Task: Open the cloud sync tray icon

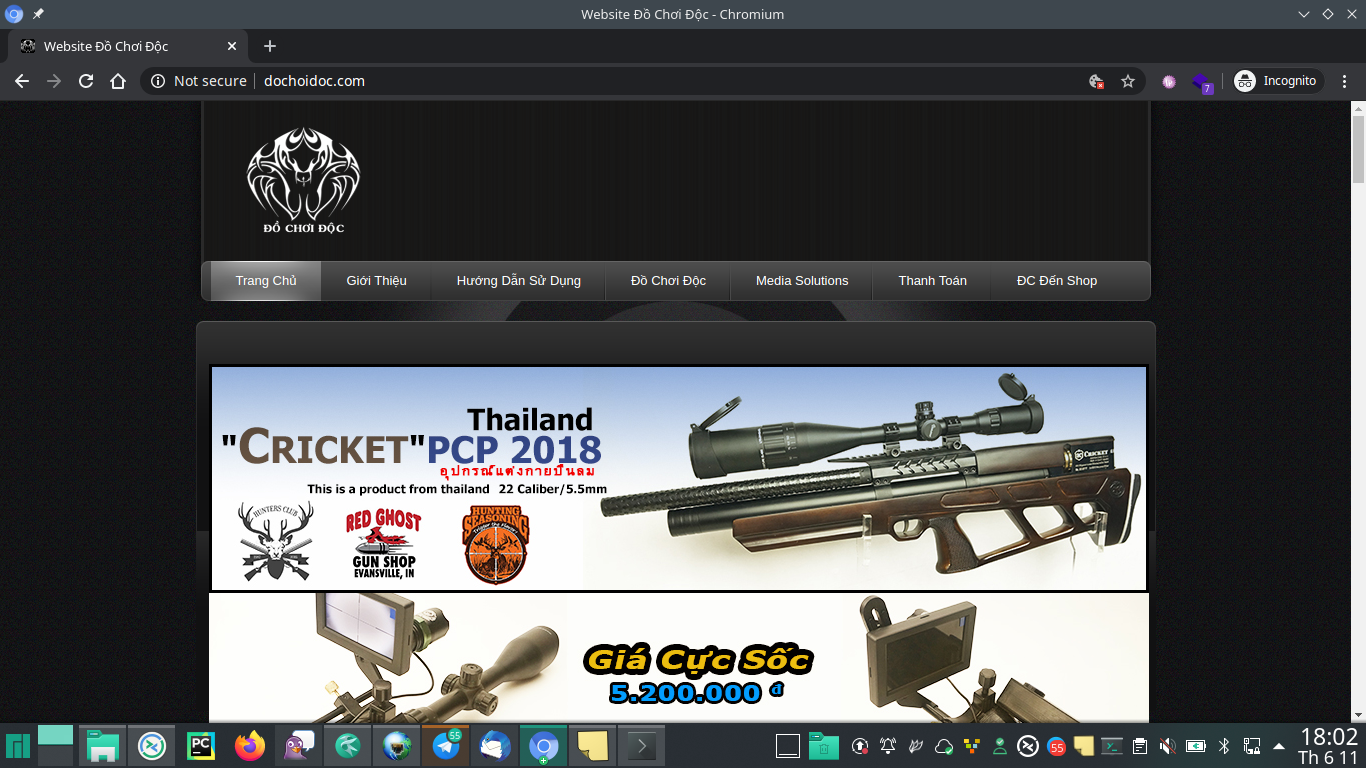Action: pos(943,746)
